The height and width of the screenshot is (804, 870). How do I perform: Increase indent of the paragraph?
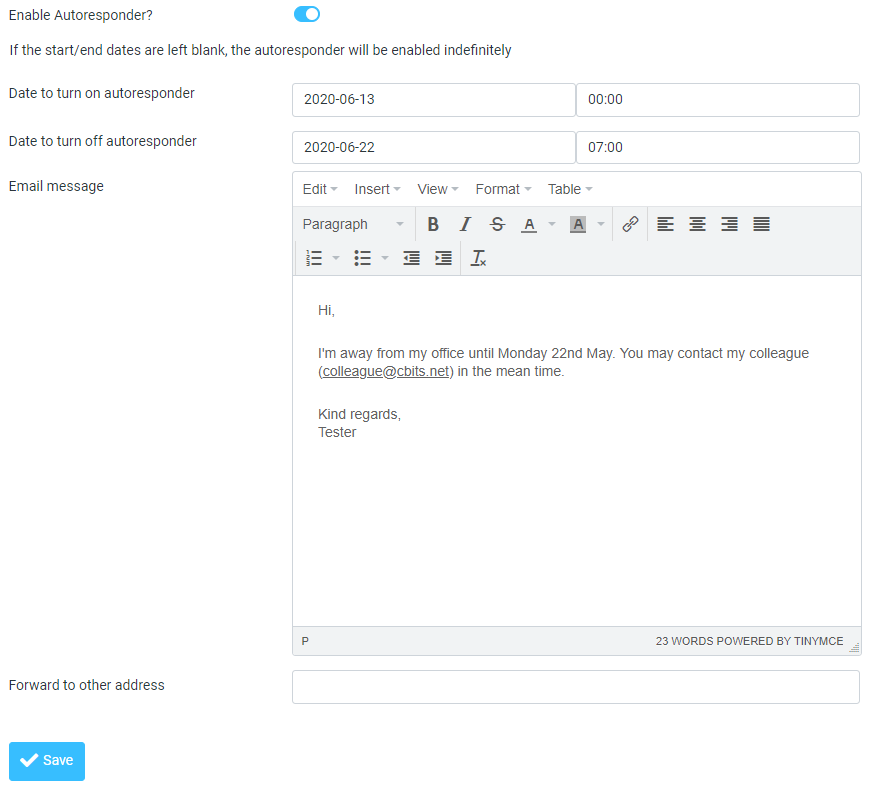[x=443, y=258]
